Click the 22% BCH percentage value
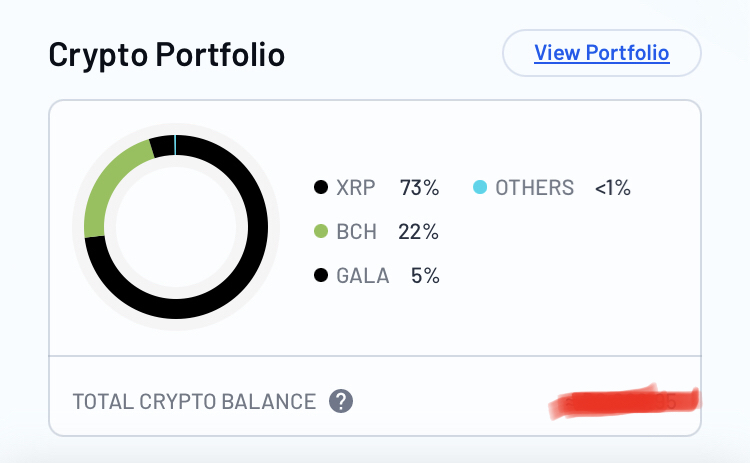The height and width of the screenshot is (463, 750). [419, 232]
